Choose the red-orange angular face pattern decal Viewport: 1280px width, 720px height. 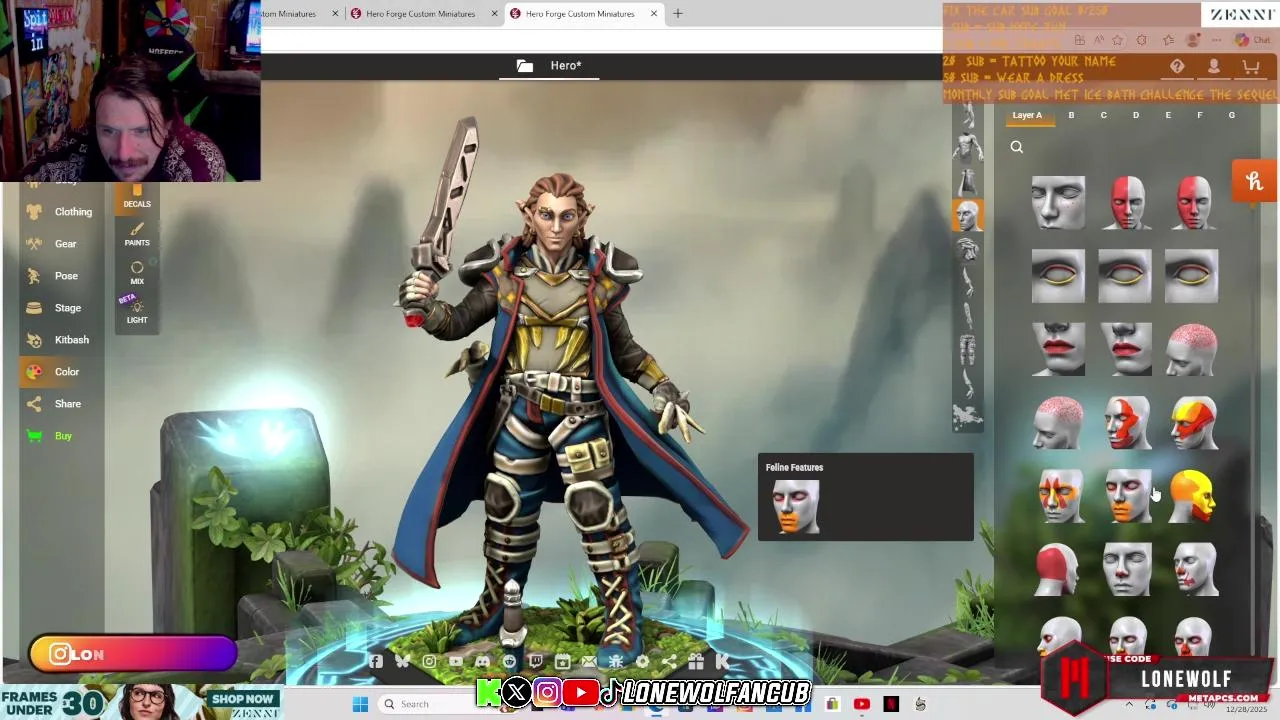click(x=1126, y=422)
